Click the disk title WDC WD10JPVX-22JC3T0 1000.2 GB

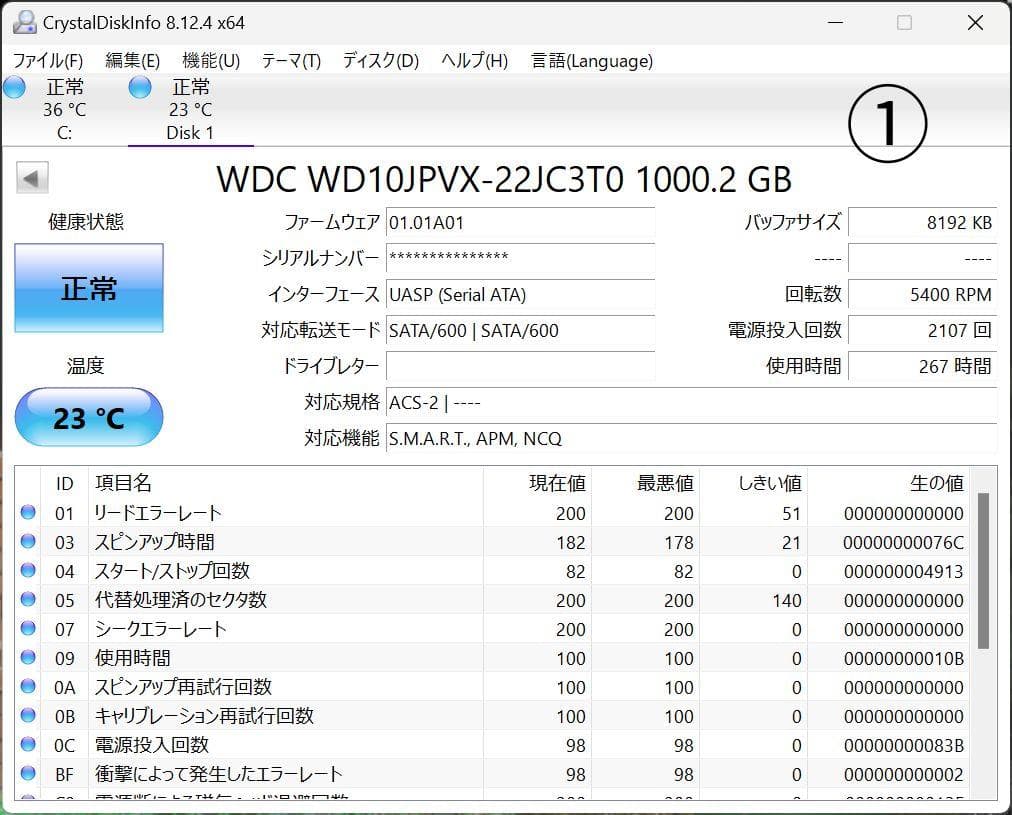pos(504,179)
